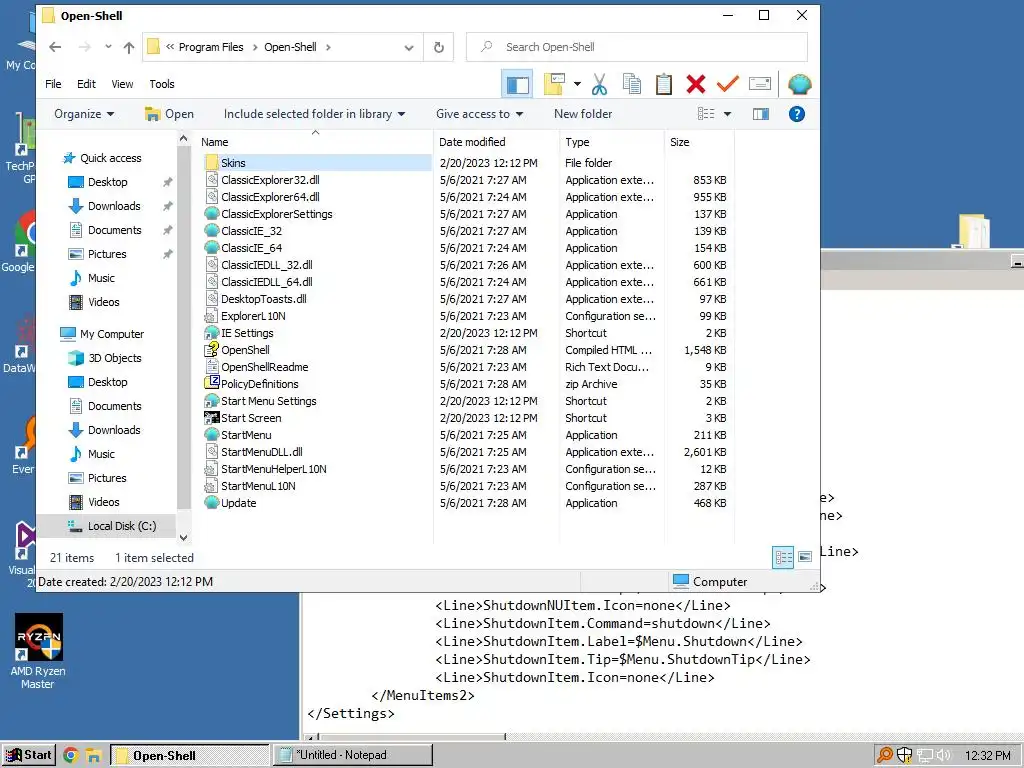Click the Open command button
Image resolution: width=1024 pixels, height=768 pixels.
(170, 114)
